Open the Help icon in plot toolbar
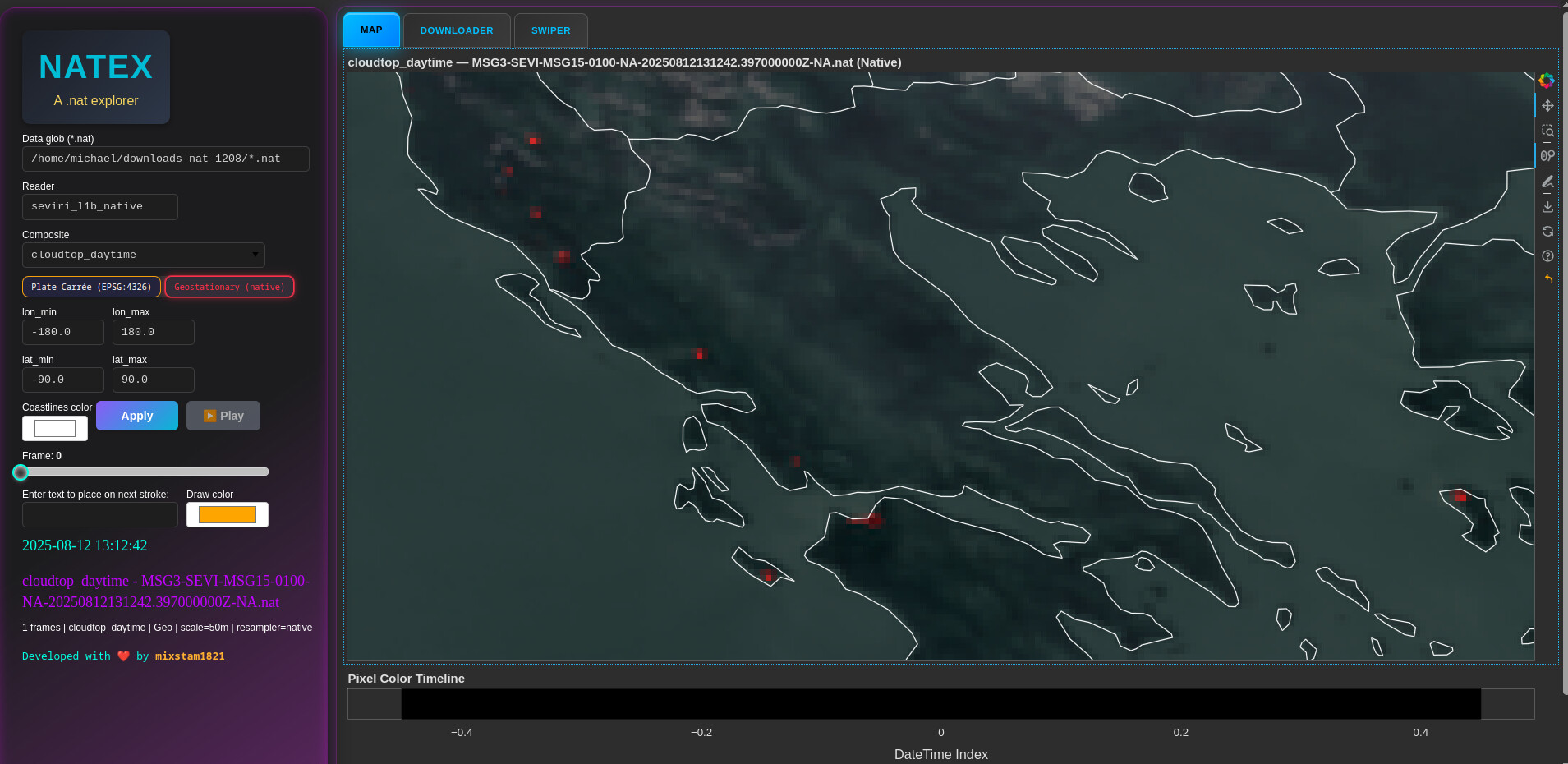 (1547, 256)
